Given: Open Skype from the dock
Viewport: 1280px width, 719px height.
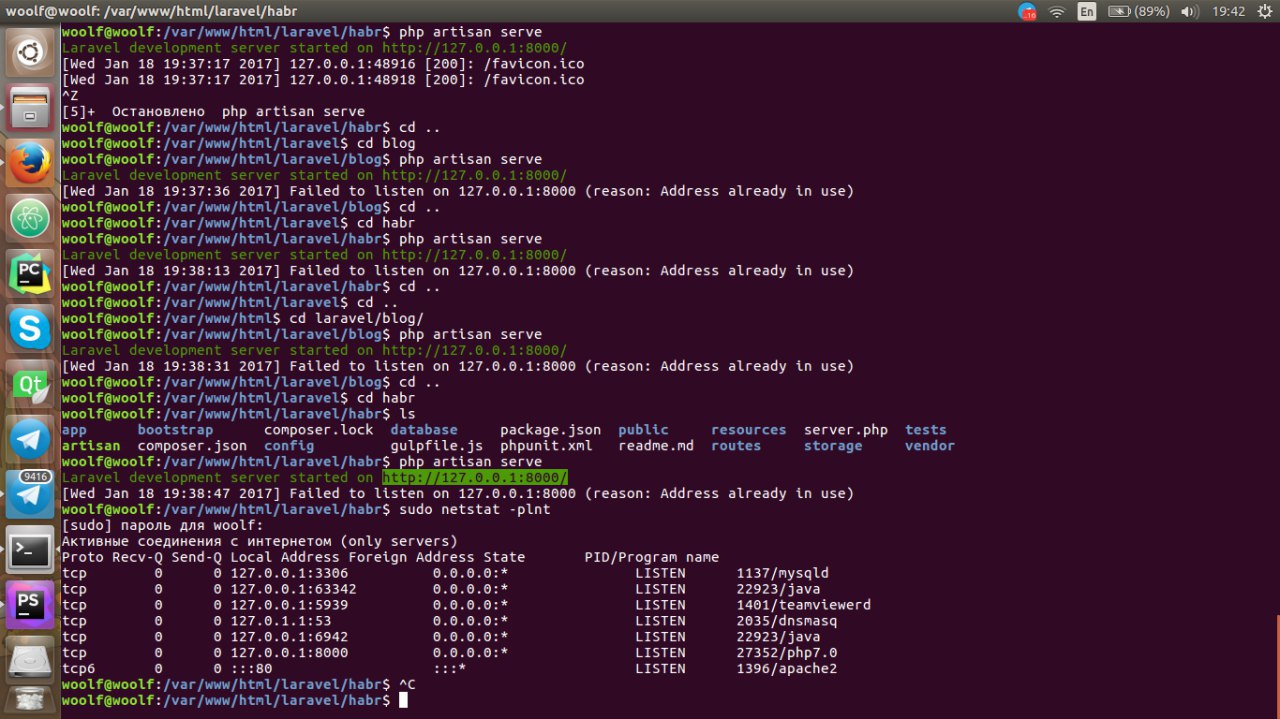Looking at the screenshot, I should pyautogui.click(x=30, y=326).
